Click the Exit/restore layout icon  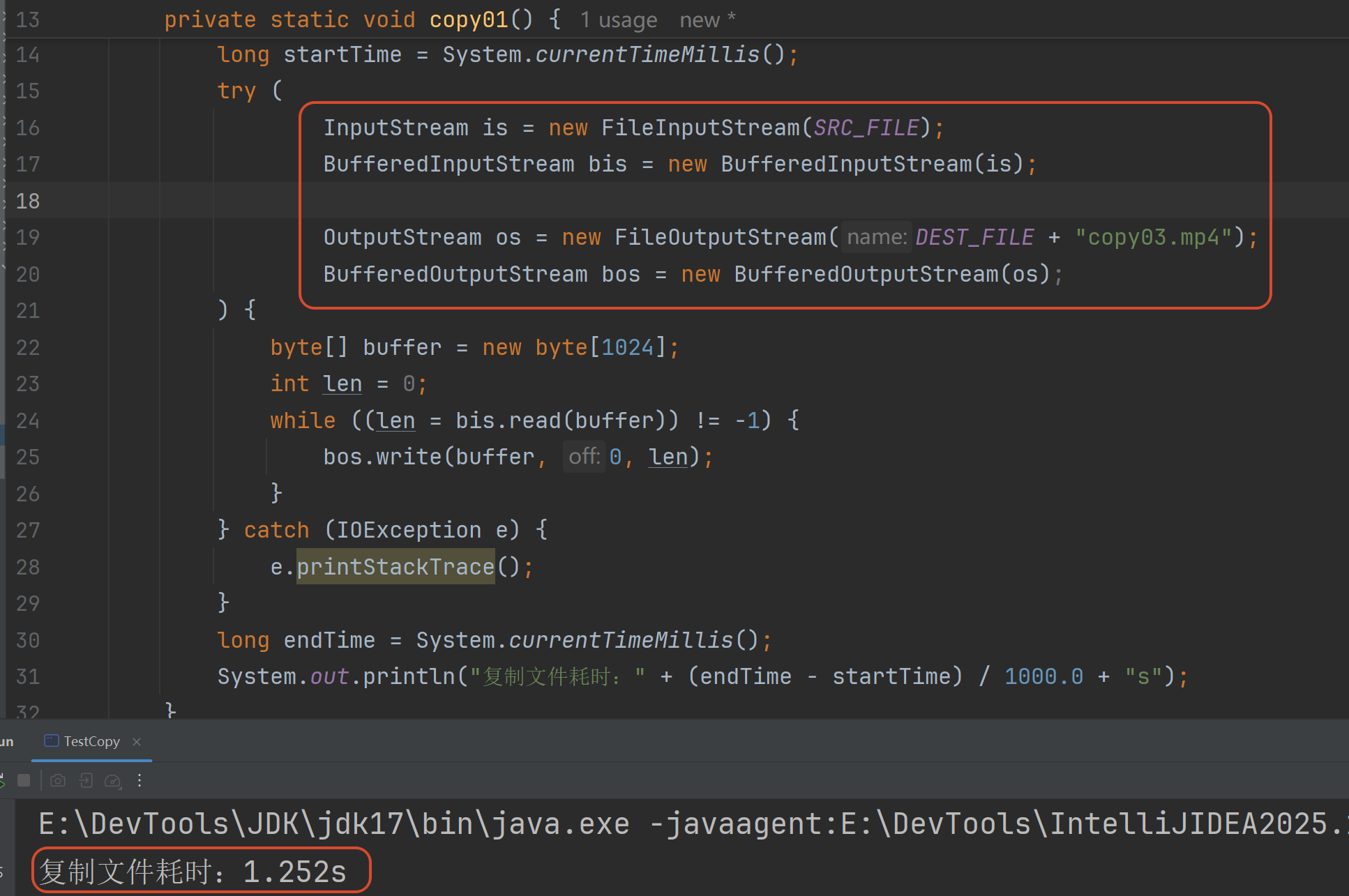coord(86,780)
